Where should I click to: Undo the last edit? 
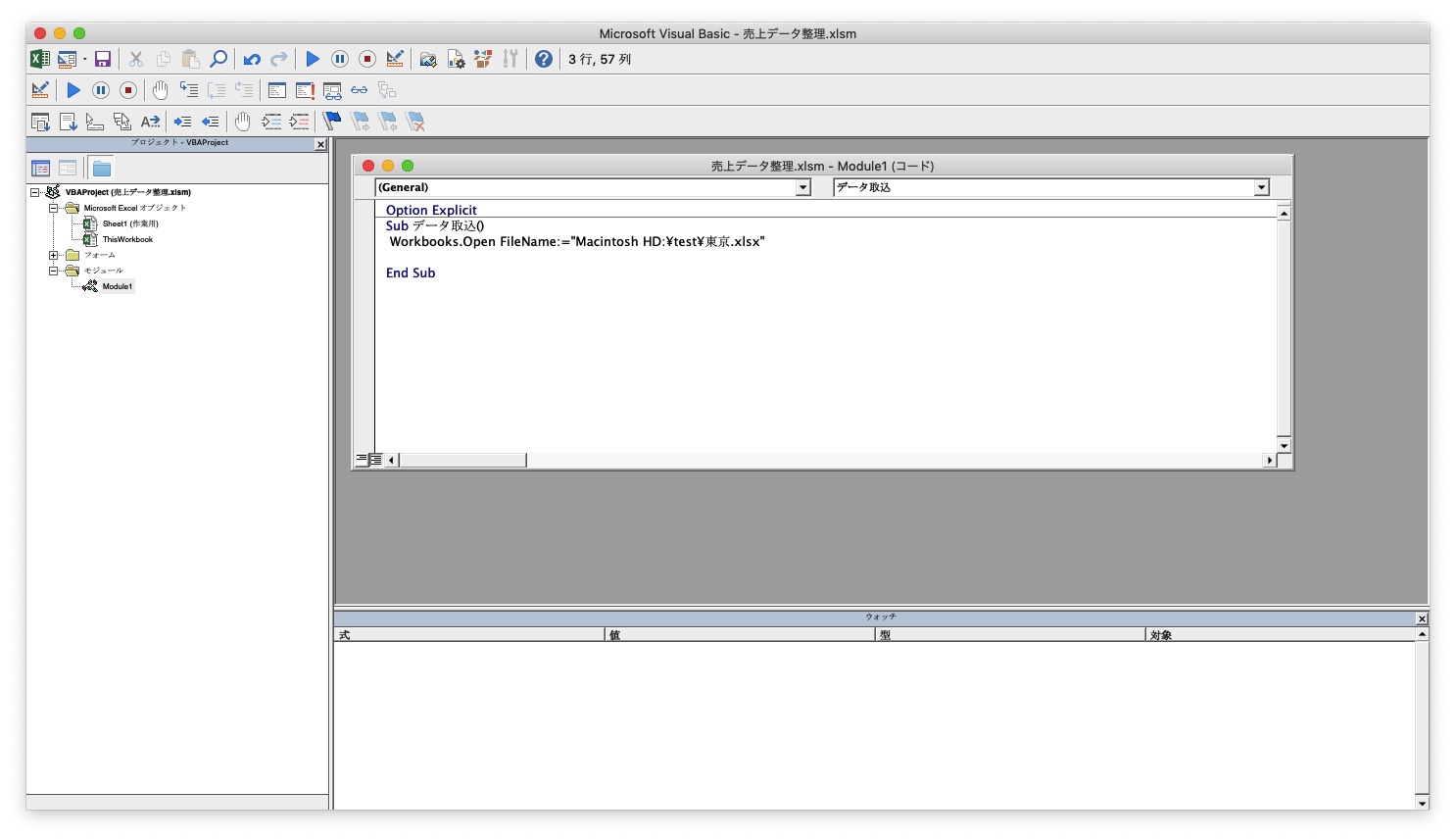[252, 60]
